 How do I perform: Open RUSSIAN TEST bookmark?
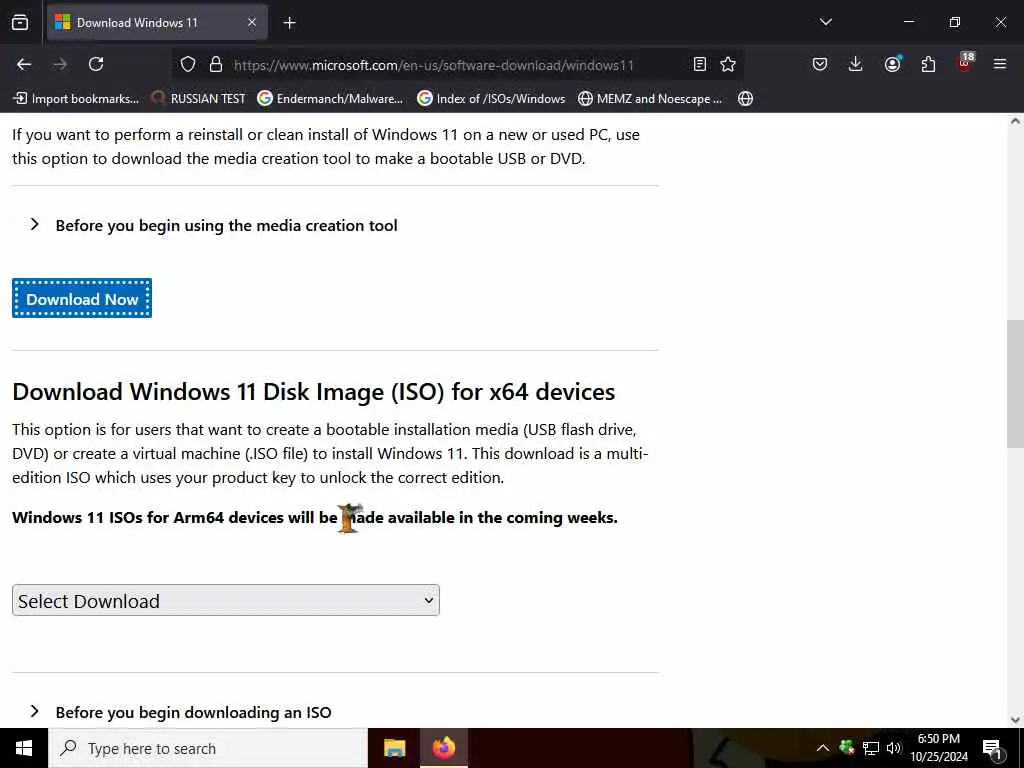(x=198, y=99)
